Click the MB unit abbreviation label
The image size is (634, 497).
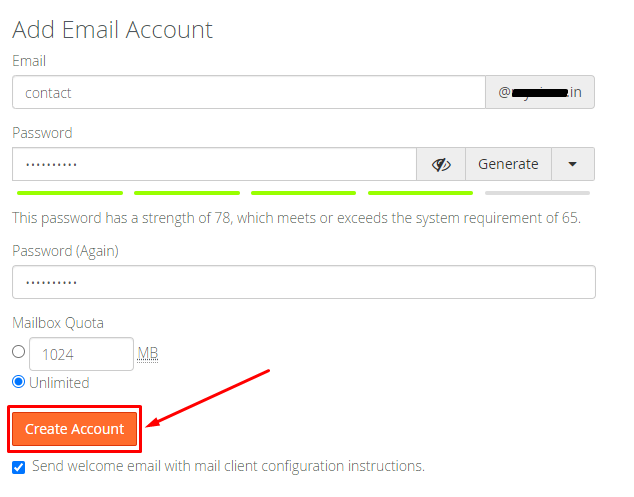[x=148, y=354]
